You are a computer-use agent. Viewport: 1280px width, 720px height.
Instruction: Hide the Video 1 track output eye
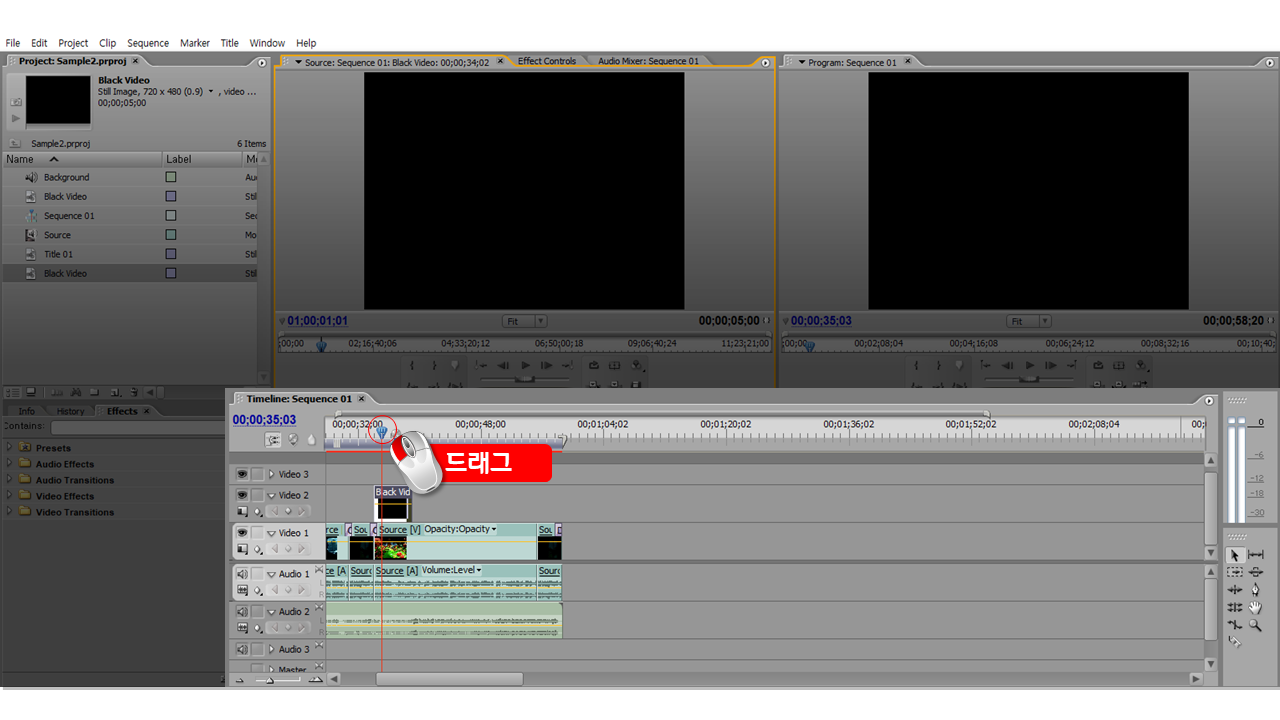pyautogui.click(x=241, y=533)
